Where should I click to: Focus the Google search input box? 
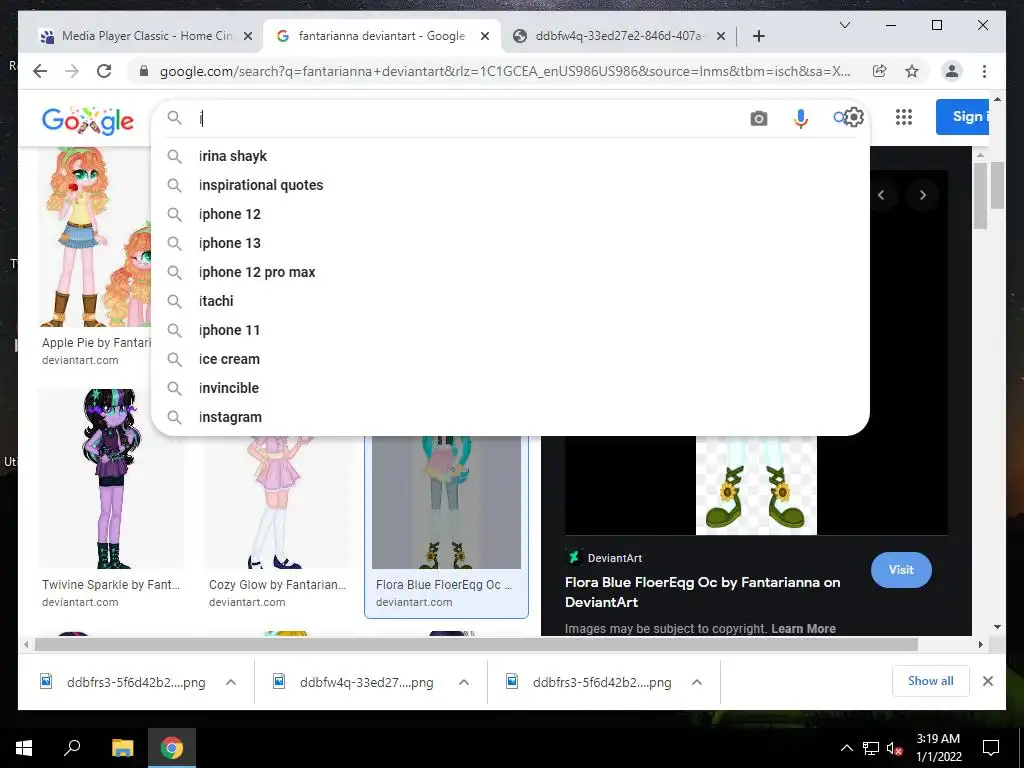(470, 118)
